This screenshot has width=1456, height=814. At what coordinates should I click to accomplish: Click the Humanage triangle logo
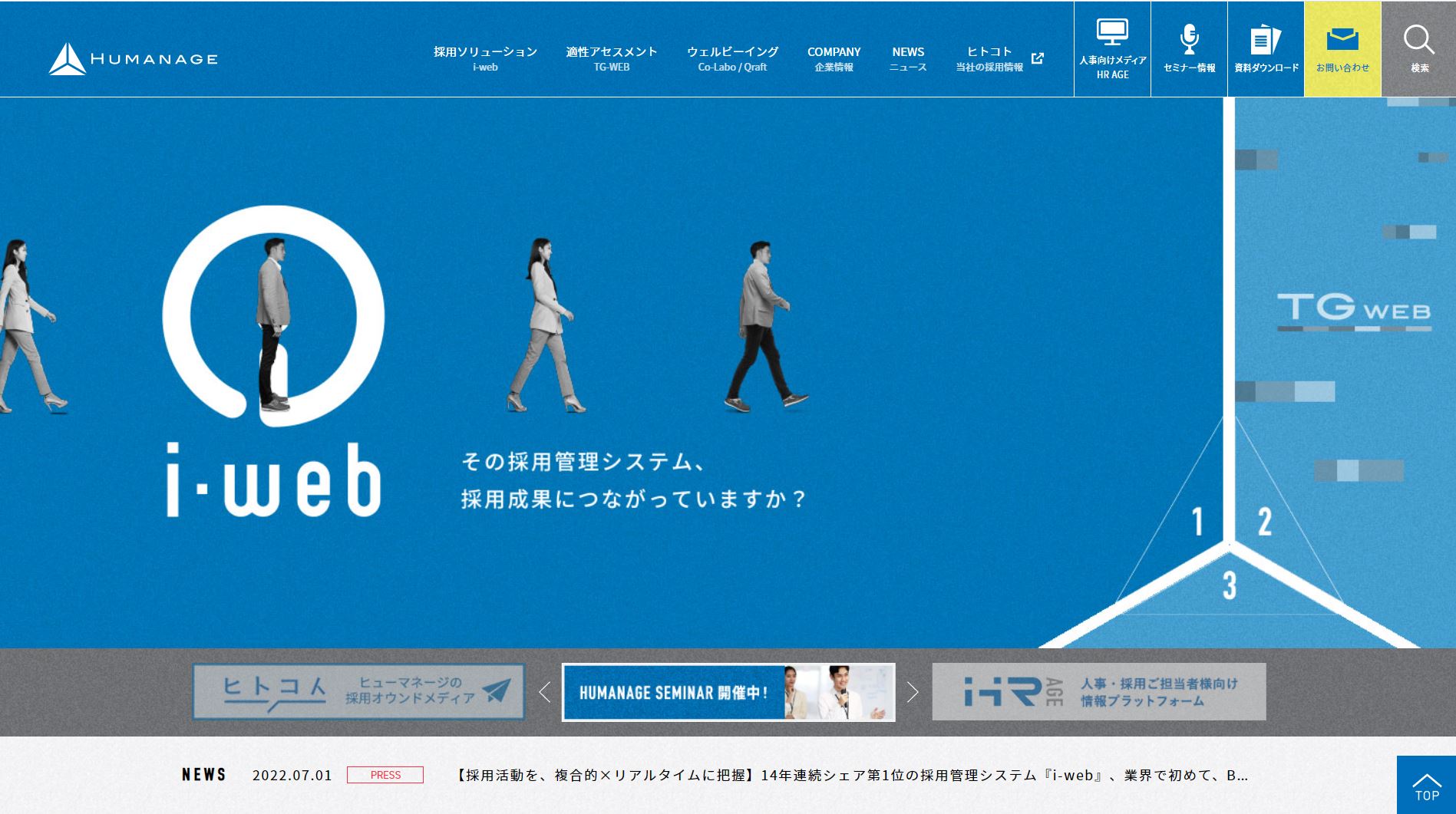tap(68, 59)
